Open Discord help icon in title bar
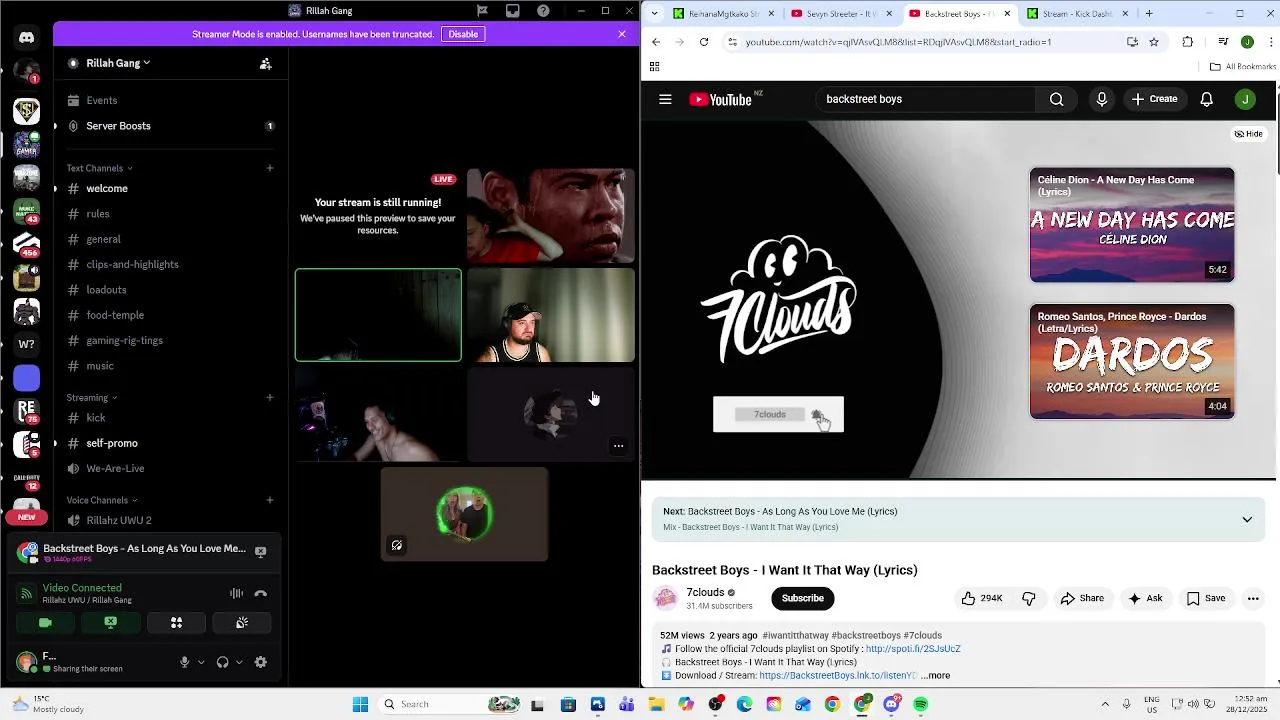 [543, 11]
